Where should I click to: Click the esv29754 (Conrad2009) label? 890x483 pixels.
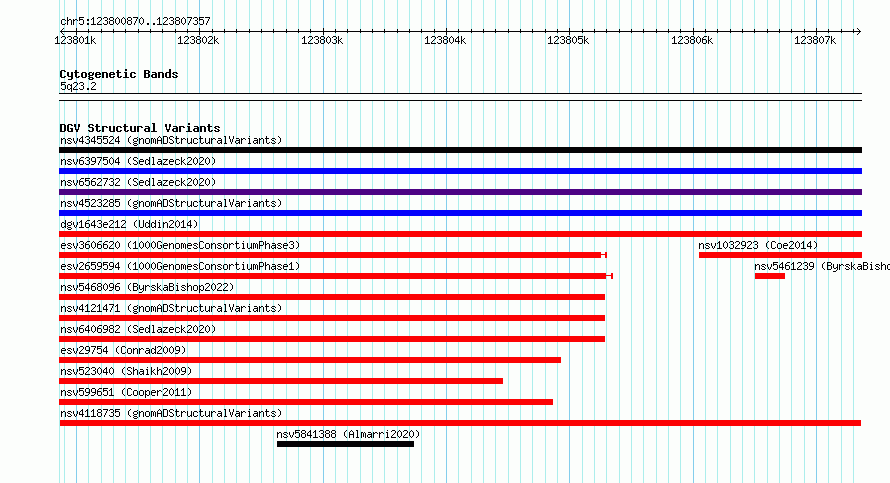pos(123,350)
